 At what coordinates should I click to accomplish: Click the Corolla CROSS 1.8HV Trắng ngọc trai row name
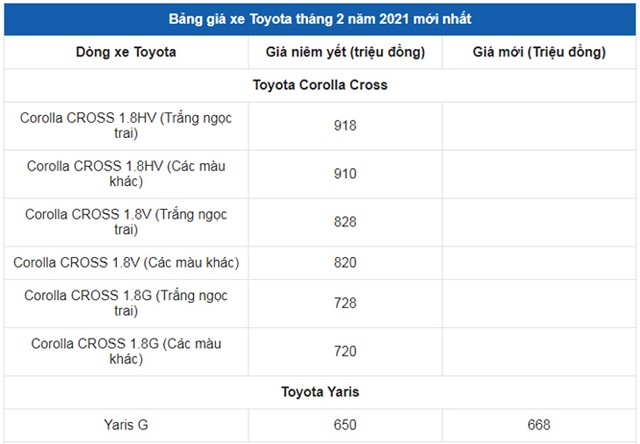coord(126,125)
